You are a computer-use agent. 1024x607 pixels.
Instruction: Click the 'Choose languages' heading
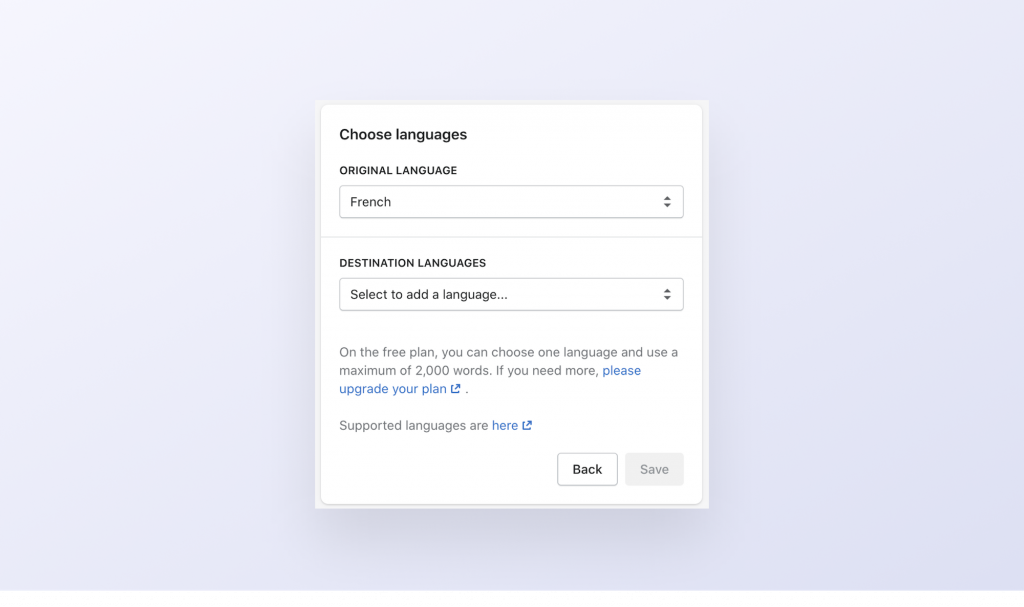[x=403, y=135]
